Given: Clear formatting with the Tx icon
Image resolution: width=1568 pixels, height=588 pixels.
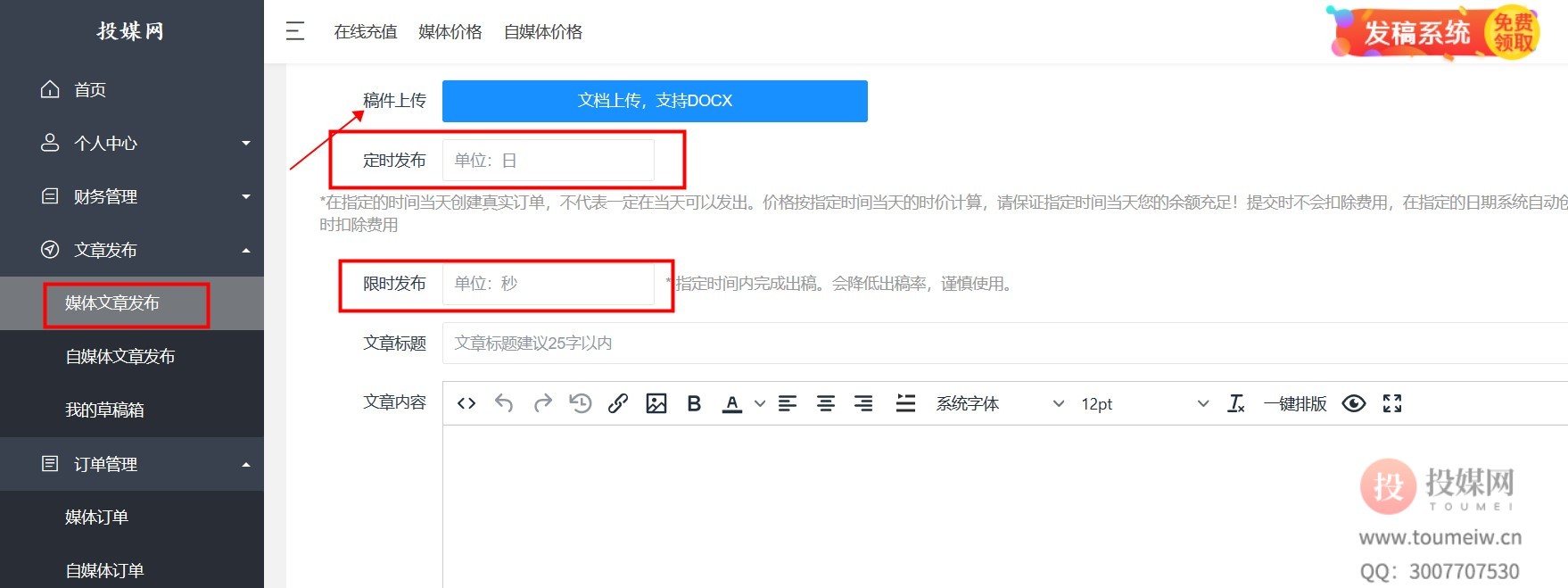Looking at the screenshot, I should tap(1235, 404).
